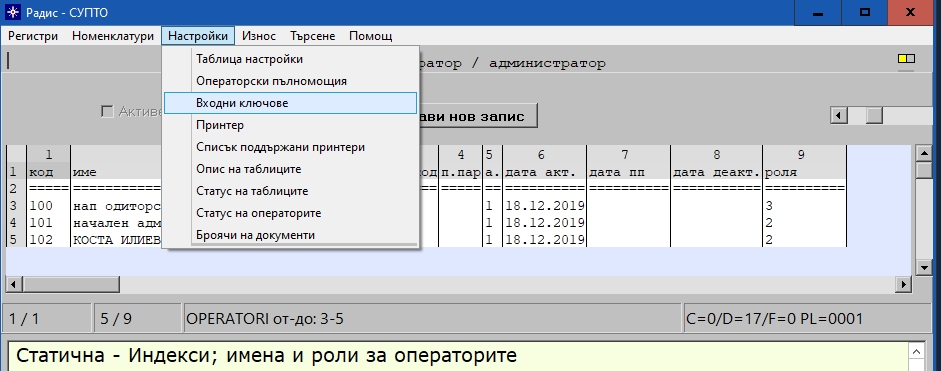Close the open Настройки menu
941x371 pixels.
pos(198,36)
